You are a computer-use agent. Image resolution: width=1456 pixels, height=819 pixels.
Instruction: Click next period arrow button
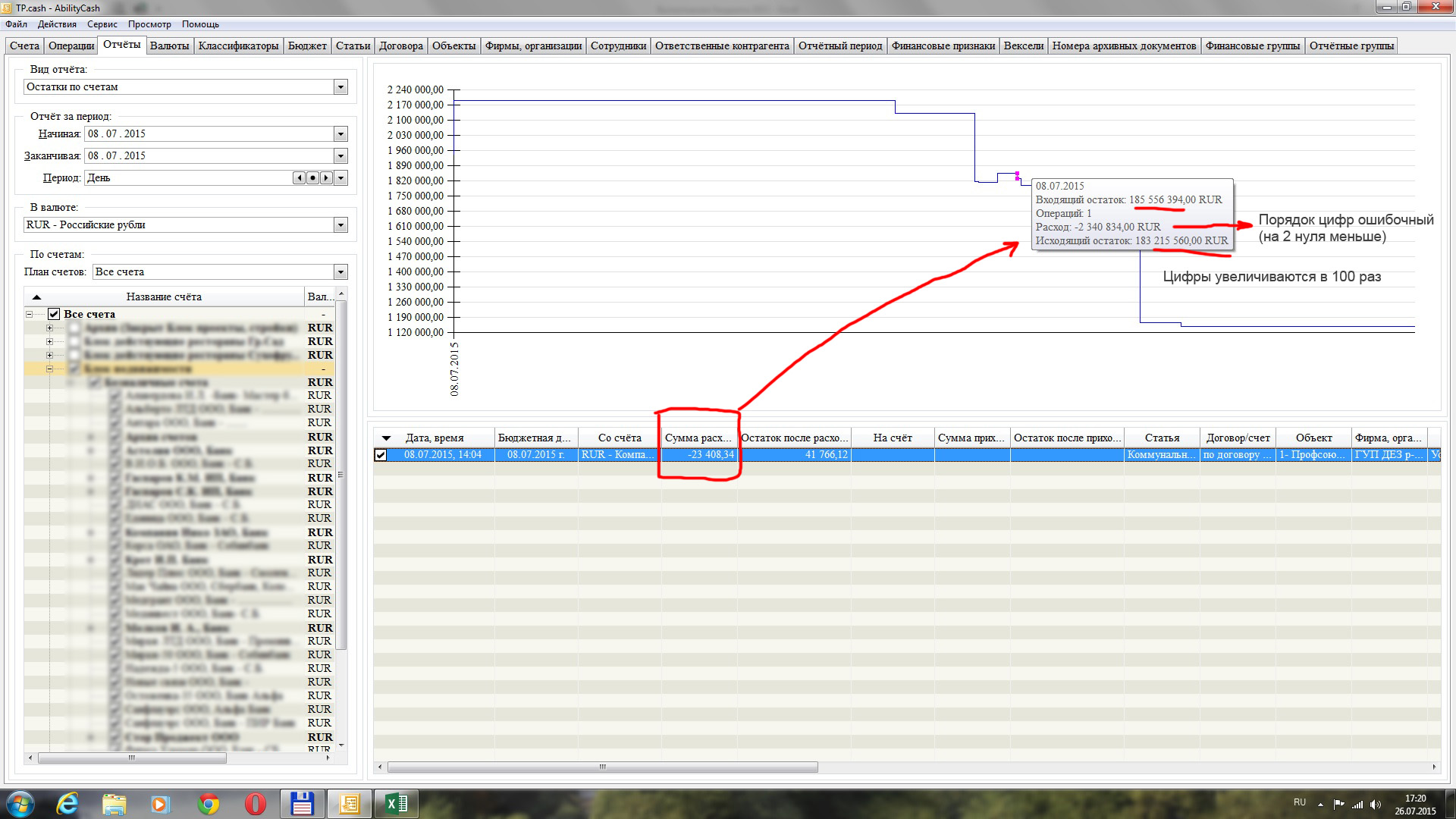[x=326, y=178]
